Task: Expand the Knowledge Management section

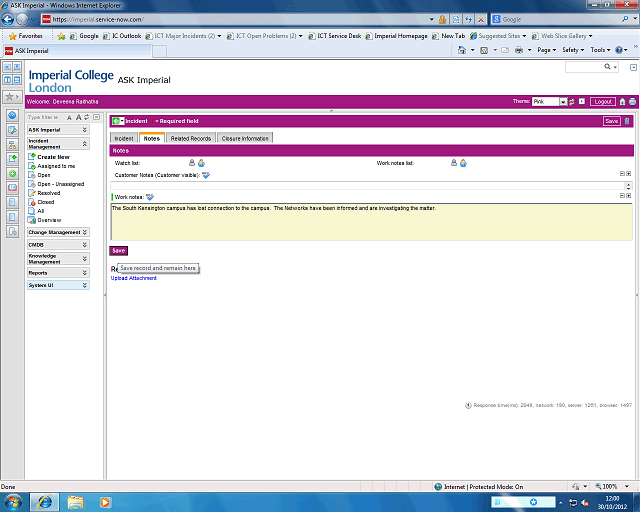Action: pyautogui.click(x=84, y=258)
